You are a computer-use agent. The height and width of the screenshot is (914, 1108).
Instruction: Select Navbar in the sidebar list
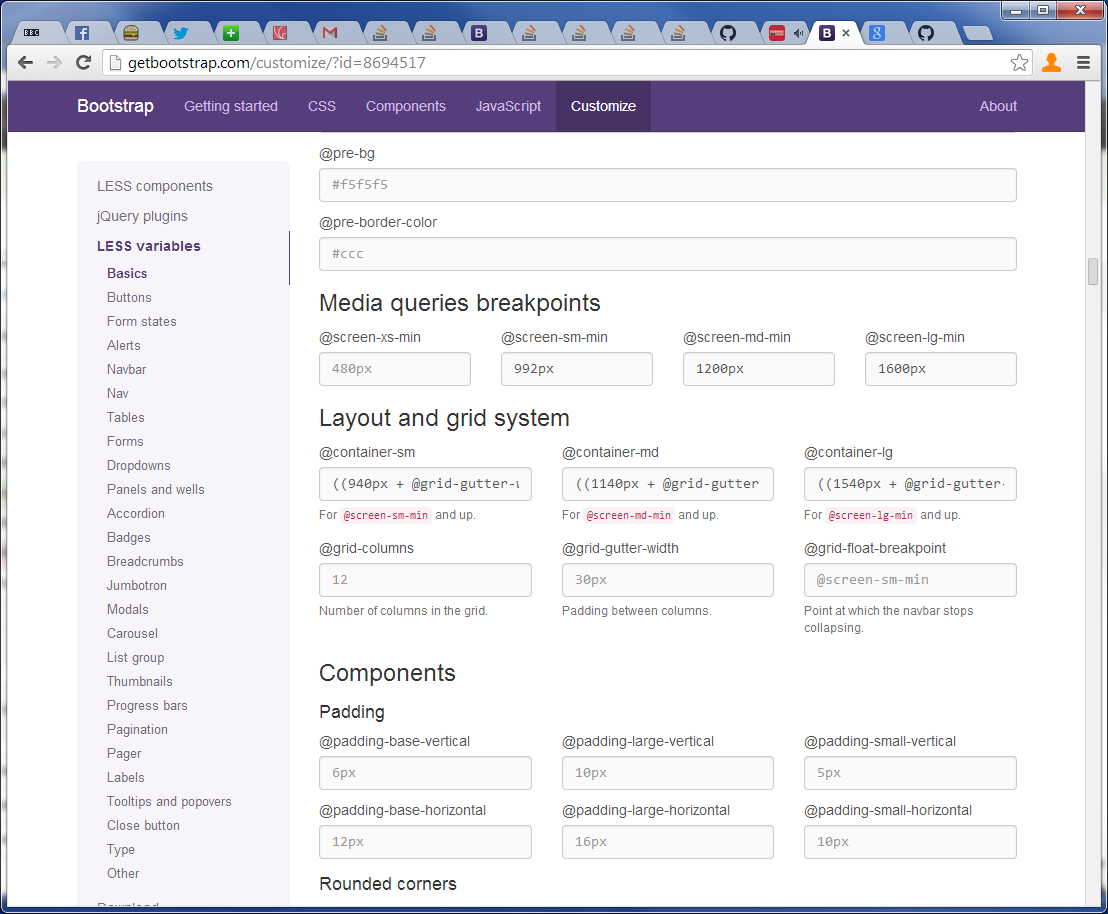(126, 370)
